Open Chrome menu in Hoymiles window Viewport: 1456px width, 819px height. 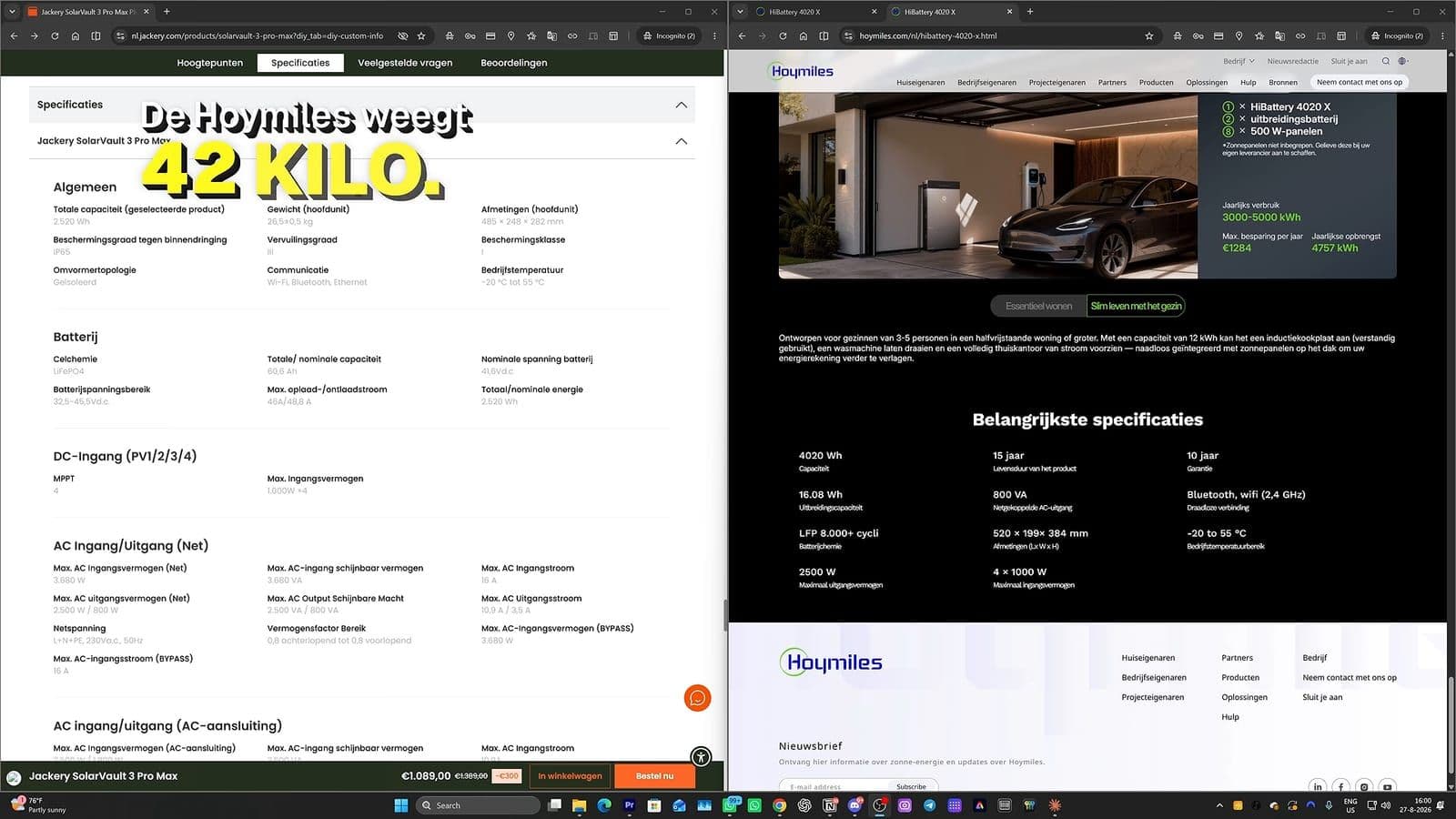coord(1442,35)
